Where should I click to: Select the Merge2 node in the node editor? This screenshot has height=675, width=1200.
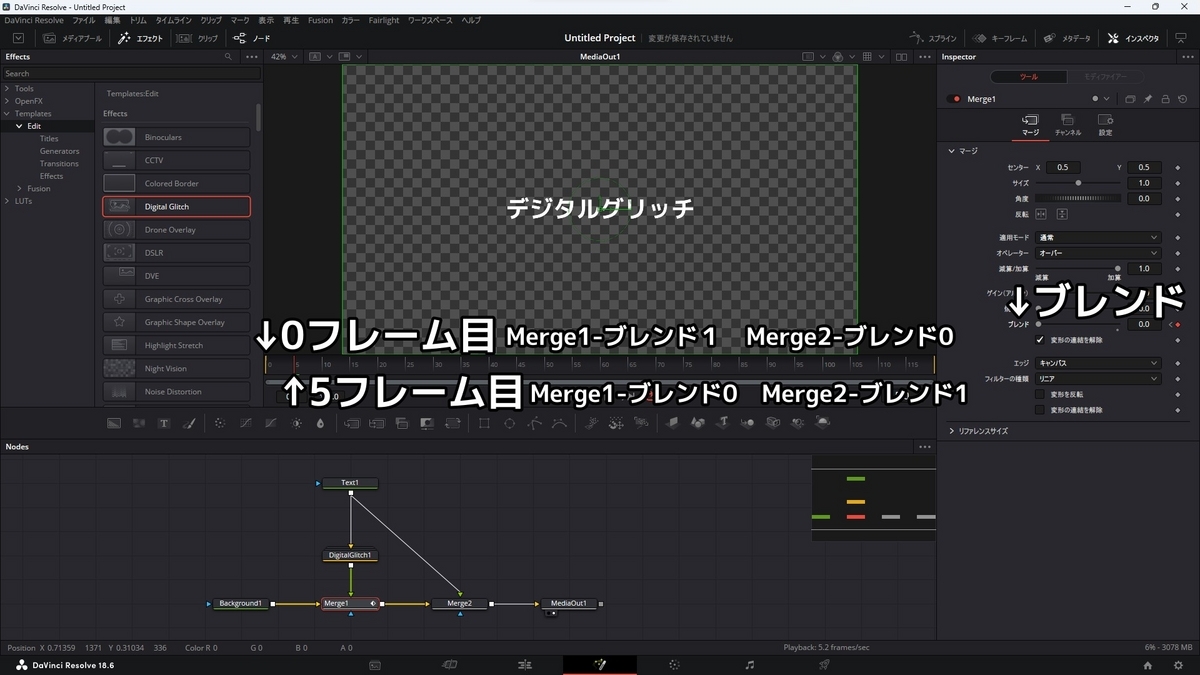460,603
